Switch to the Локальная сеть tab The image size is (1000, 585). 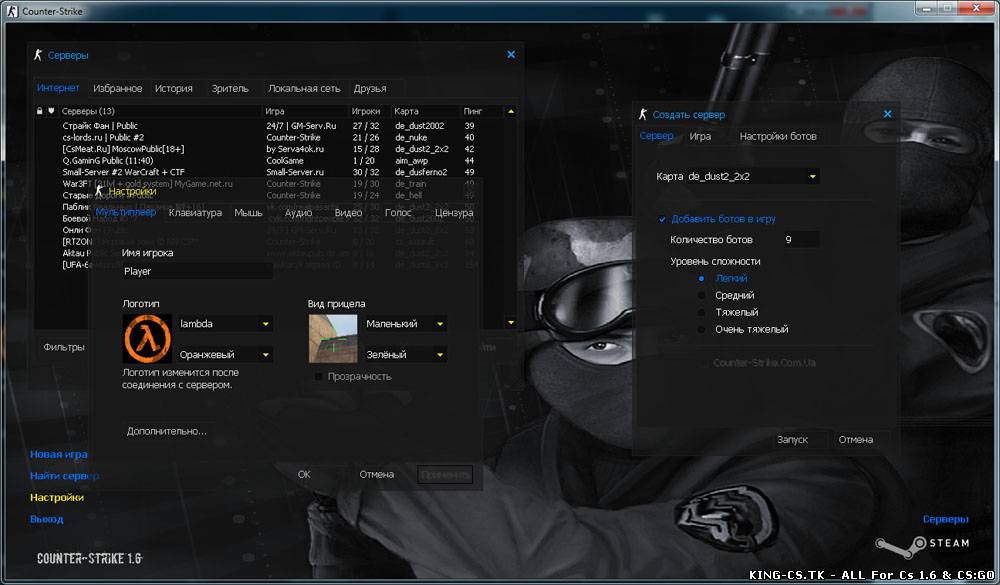tap(304, 89)
